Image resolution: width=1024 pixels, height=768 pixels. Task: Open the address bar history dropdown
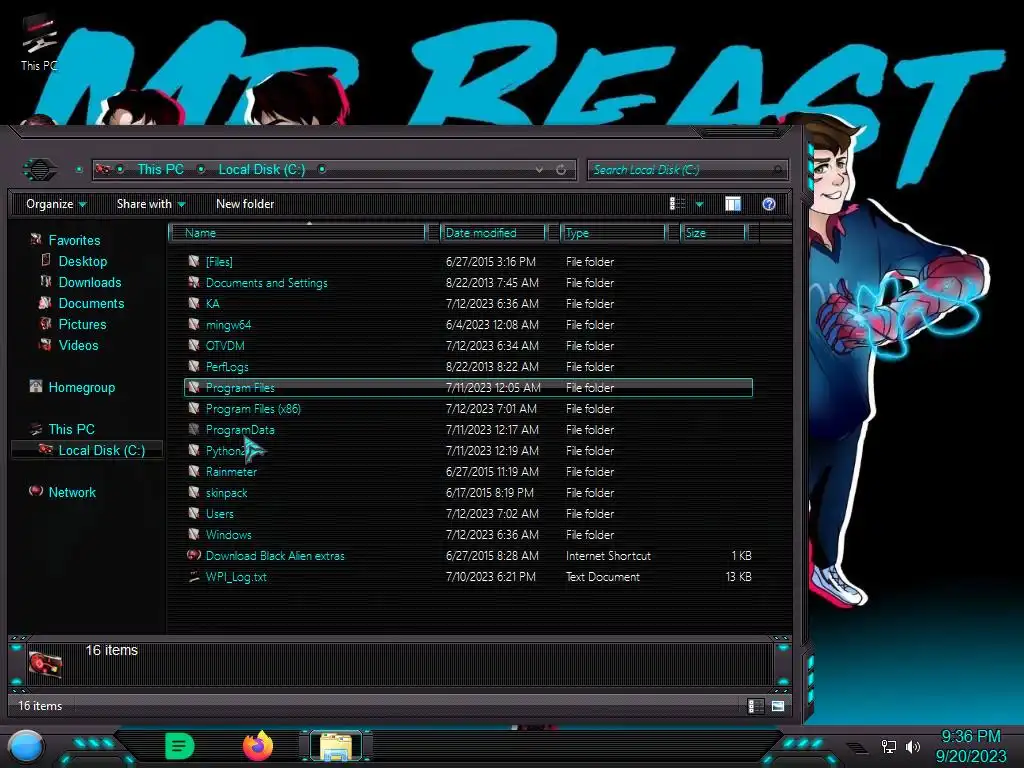539,170
